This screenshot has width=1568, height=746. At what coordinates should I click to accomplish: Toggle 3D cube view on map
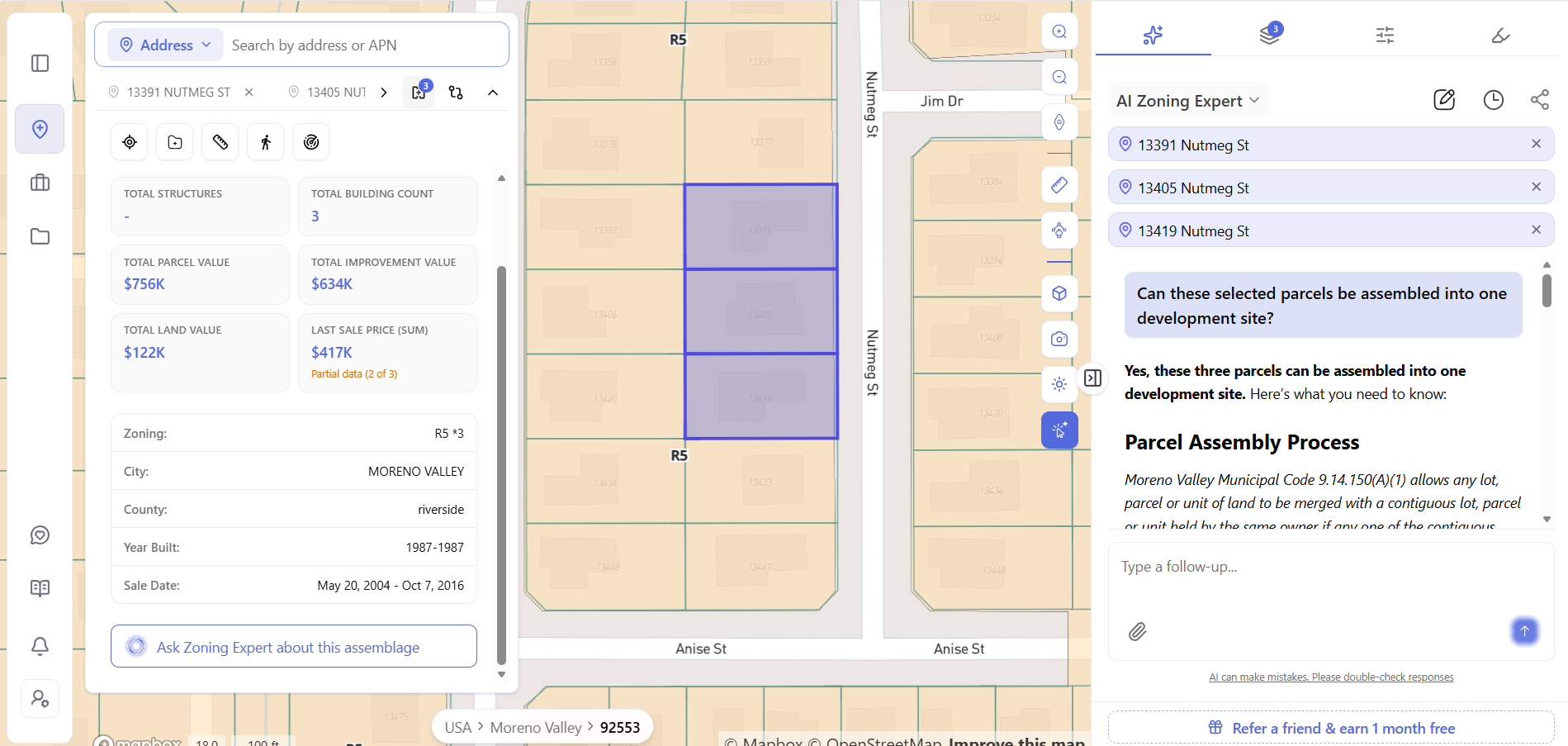[1059, 293]
